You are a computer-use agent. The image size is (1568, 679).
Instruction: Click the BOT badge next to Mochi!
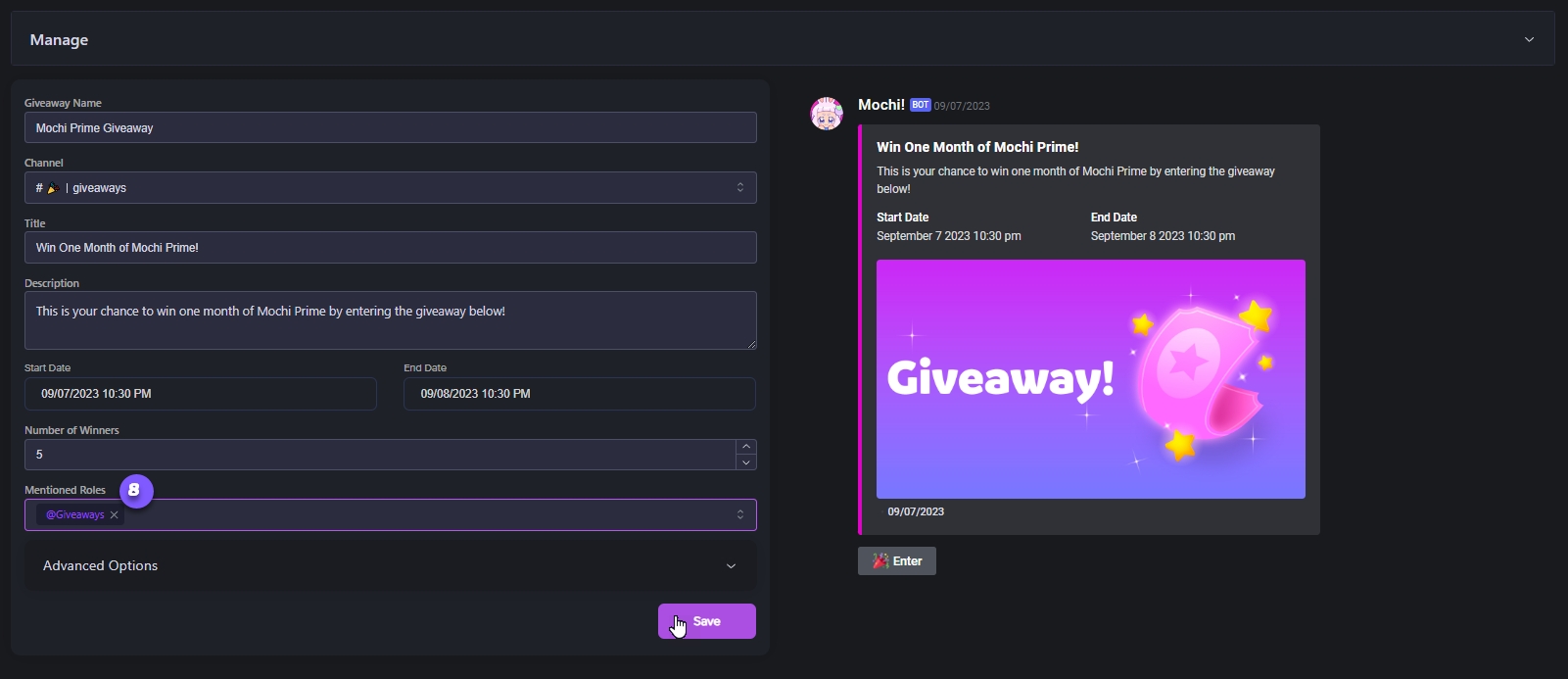[x=920, y=105]
